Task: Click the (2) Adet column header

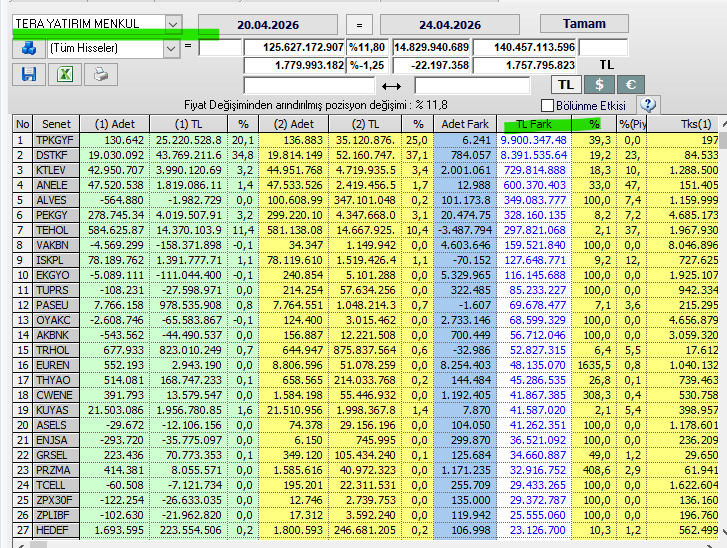Action: pyautogui.click(x=293, y=124)
